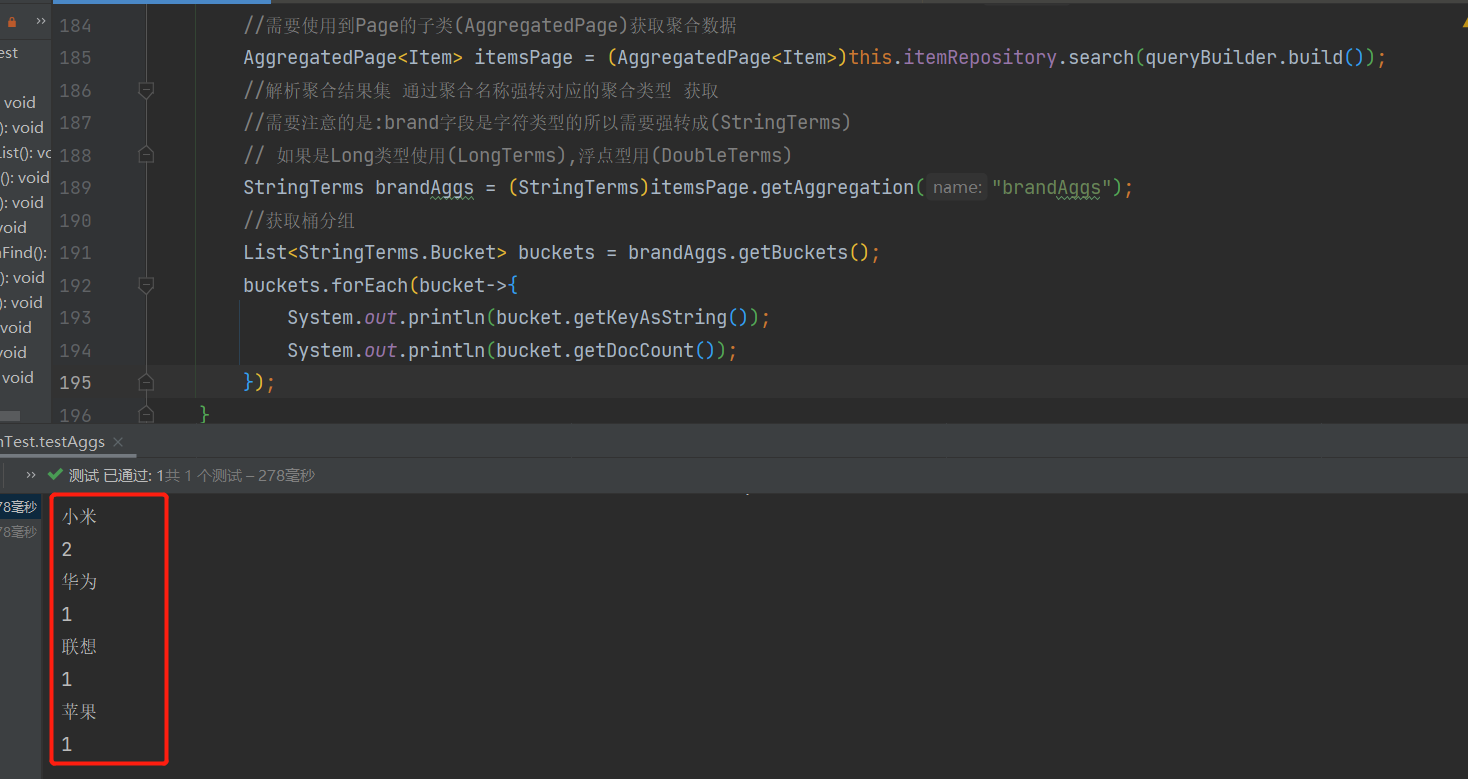
Task: Click the count '1' below 华为
Action: click(67, 614)
